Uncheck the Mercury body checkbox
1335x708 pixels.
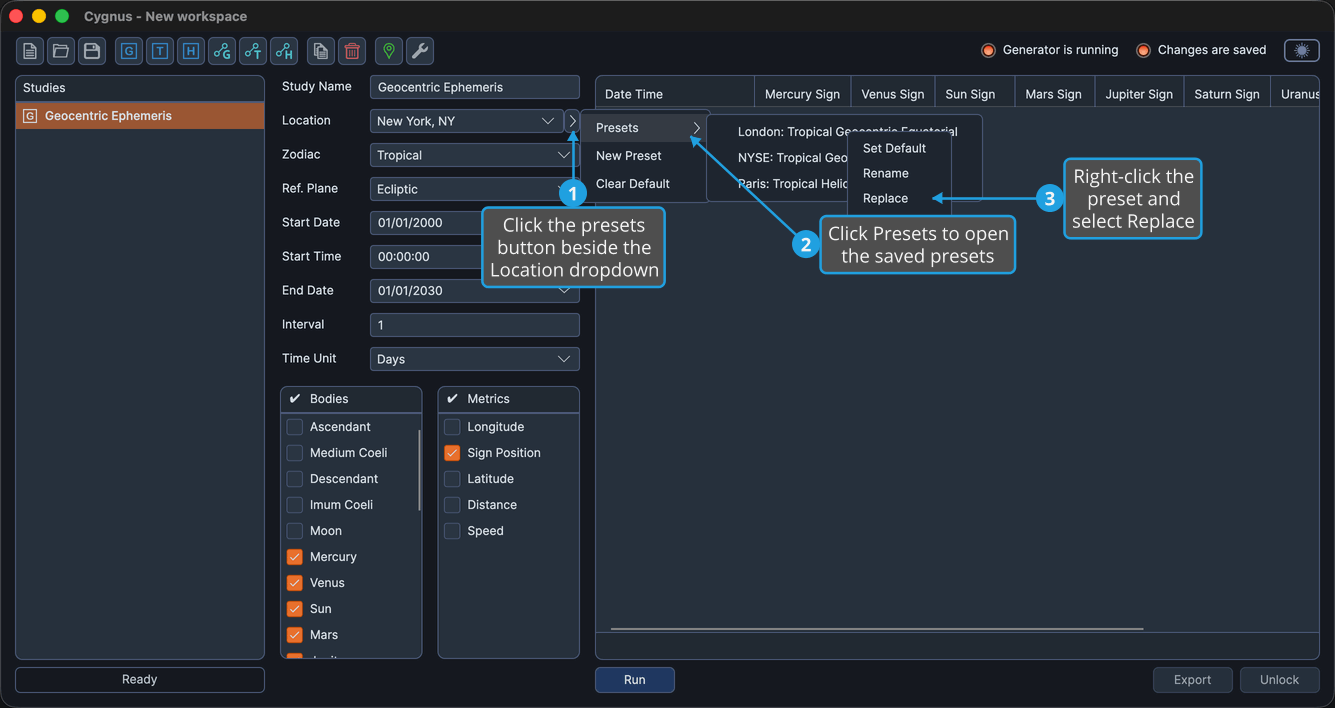pyautogui.click(x=295, y=557)
